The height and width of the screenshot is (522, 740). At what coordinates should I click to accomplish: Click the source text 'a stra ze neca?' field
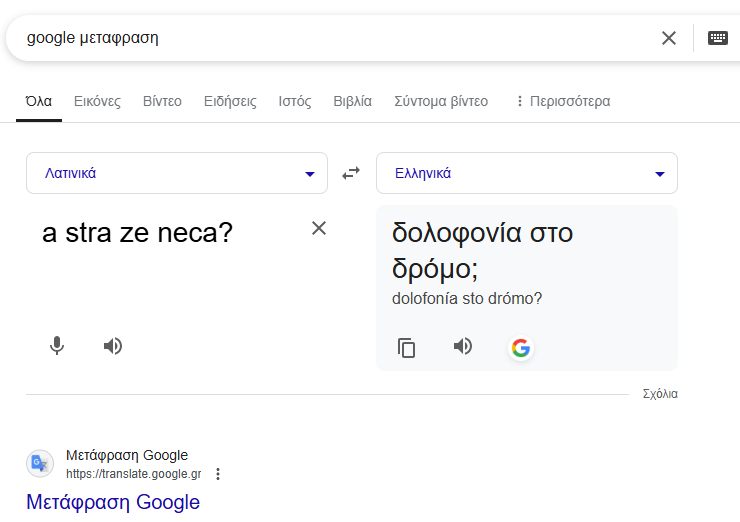[x=137, y=234]
